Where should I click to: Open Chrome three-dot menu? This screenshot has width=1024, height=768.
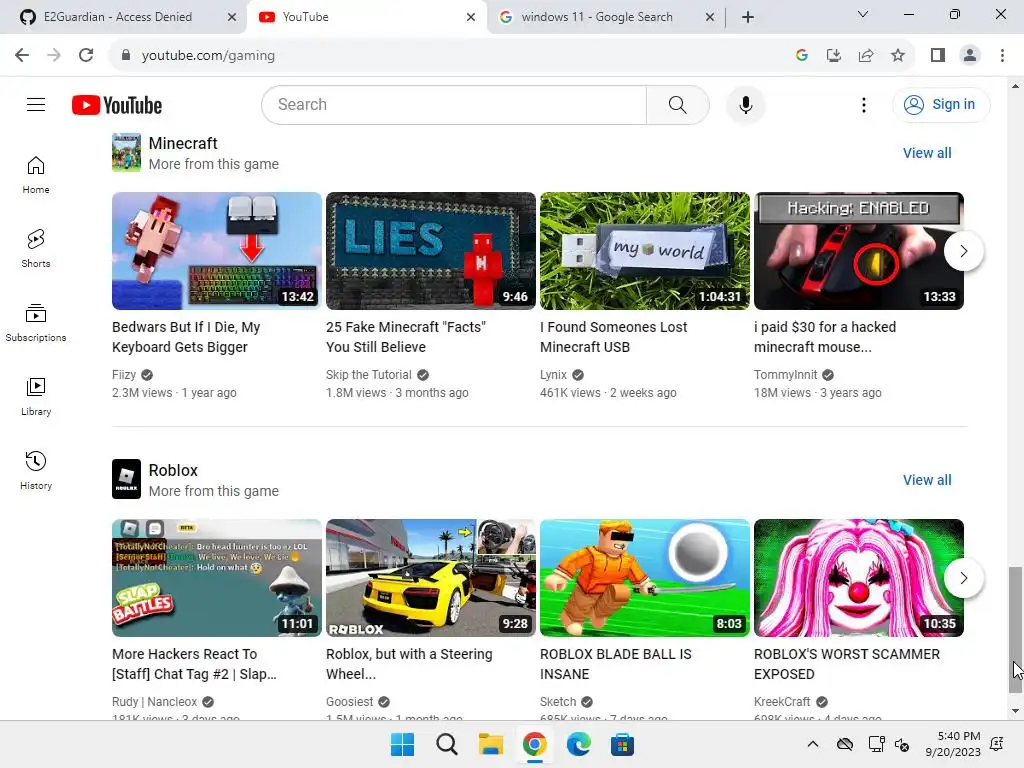[1002, 55]
